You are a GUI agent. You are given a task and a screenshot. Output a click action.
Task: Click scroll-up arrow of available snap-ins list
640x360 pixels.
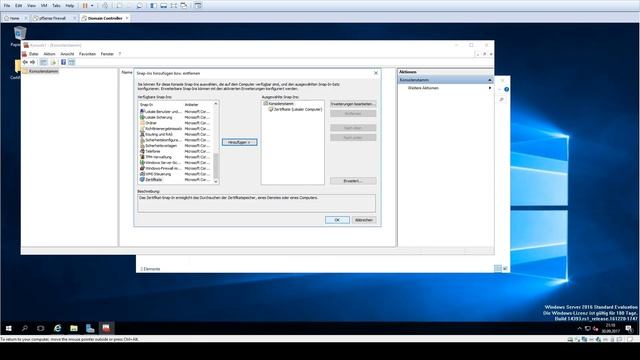216,104
